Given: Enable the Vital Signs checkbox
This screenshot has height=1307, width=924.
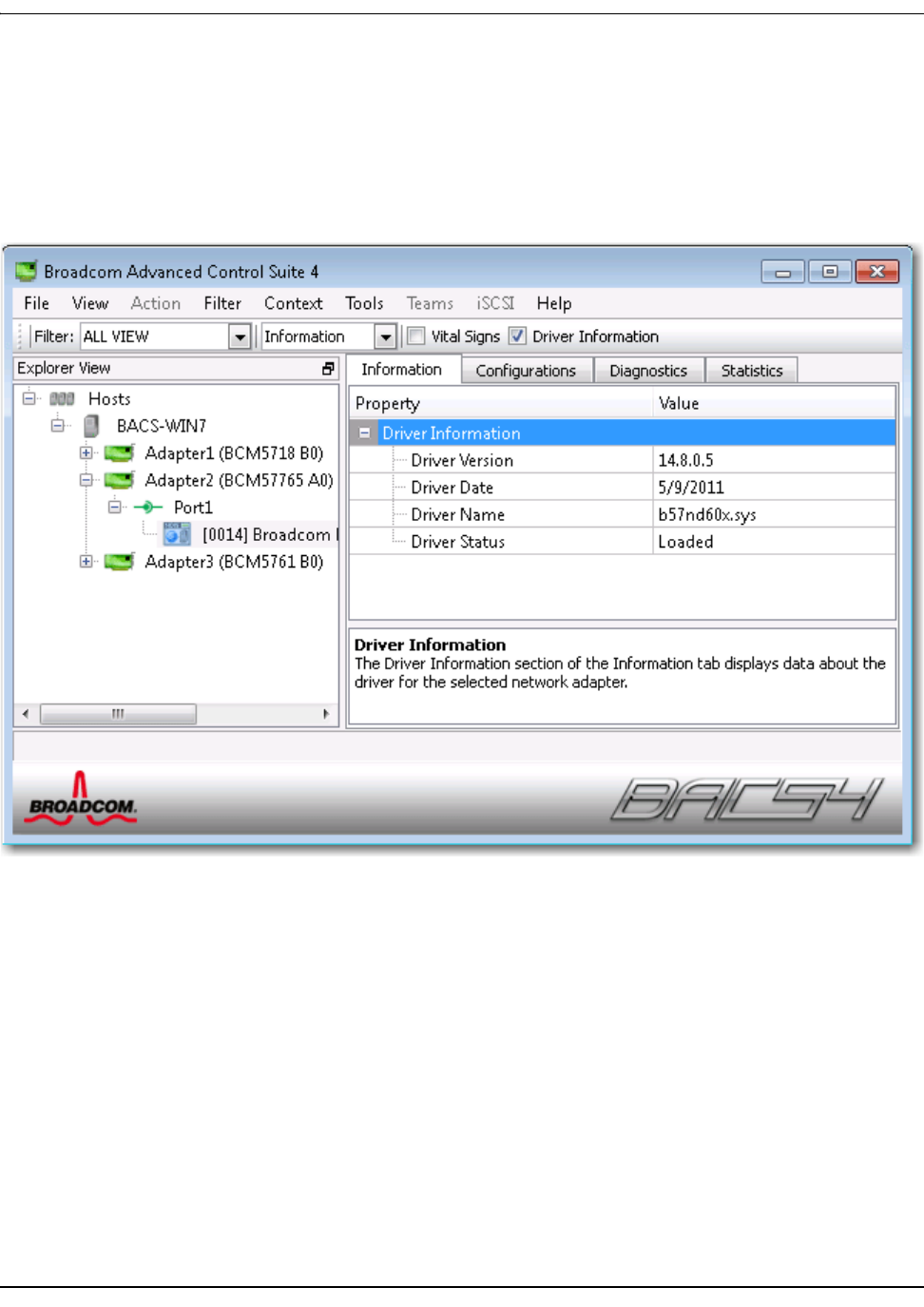Looking at the screenshot, I should click(x=415, y=336).
